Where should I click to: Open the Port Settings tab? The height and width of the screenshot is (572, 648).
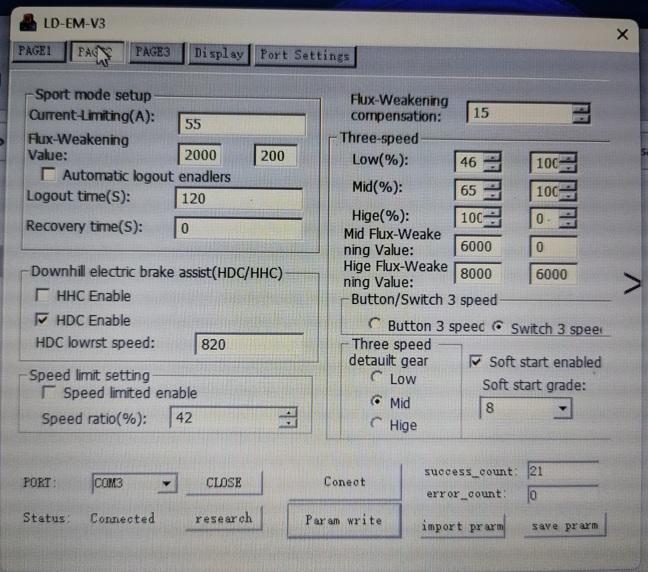pyautogui.click(x=304, y=55)
